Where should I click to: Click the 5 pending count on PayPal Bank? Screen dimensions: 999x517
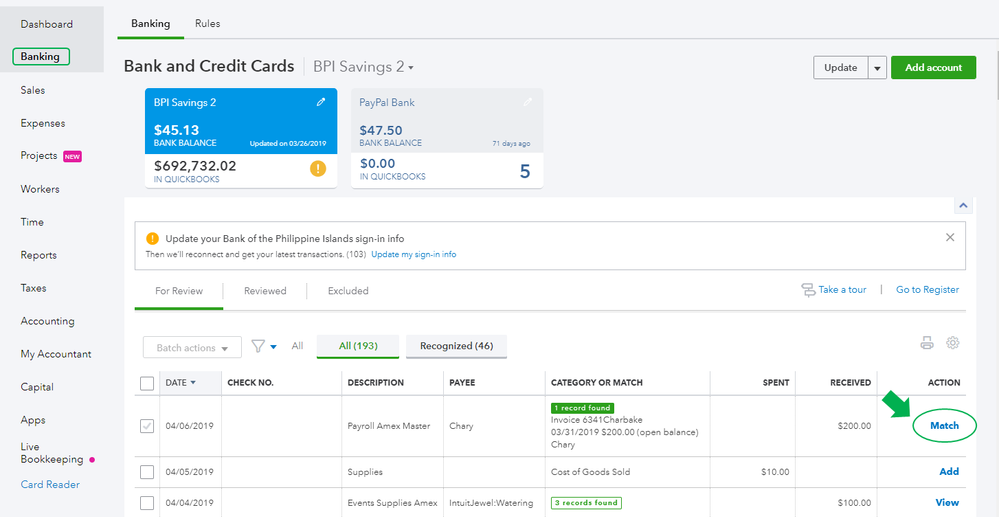click(524, 171)
